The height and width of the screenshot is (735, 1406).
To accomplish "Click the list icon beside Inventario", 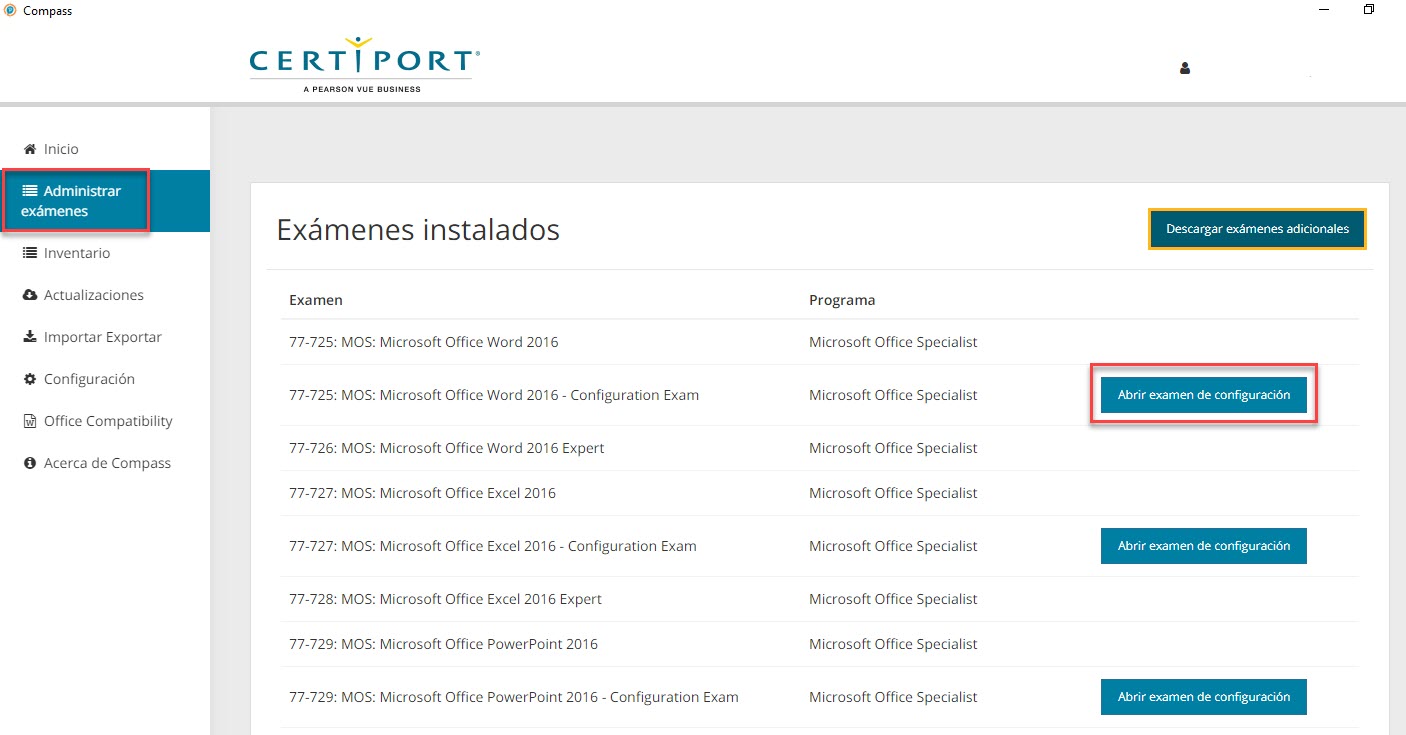I will pos(30,253).
